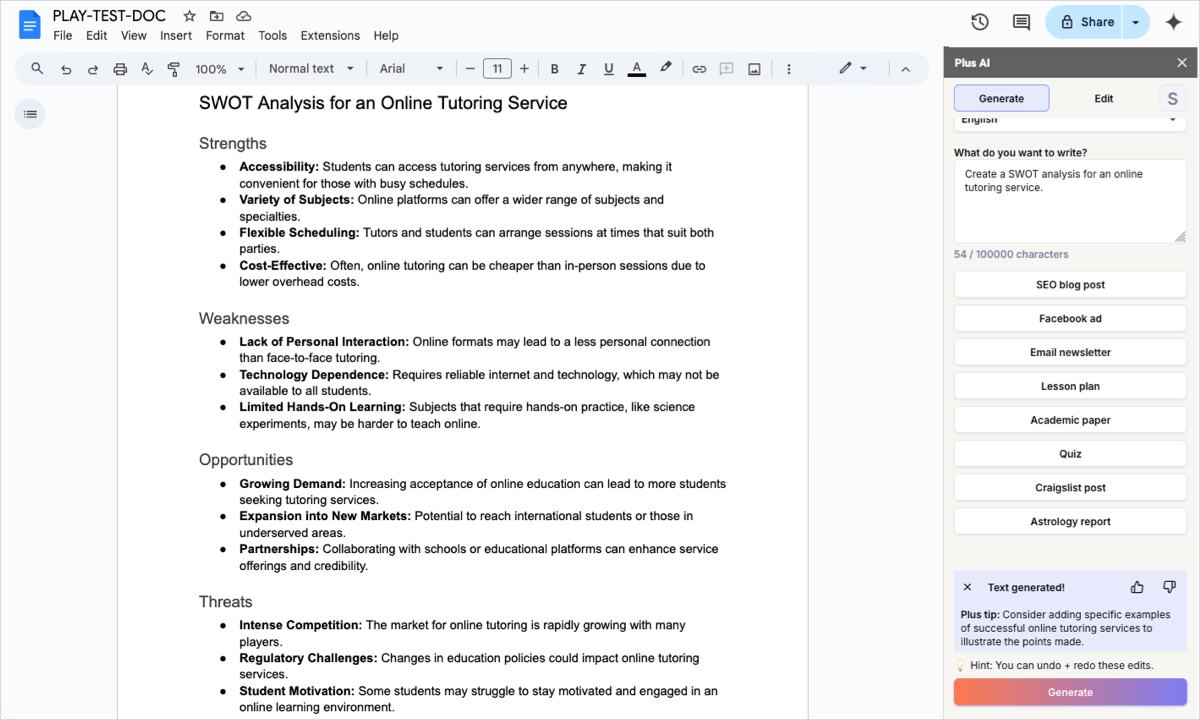Show the document outline icon
The image size is (1200, 720).
click(x=30, y=114)
